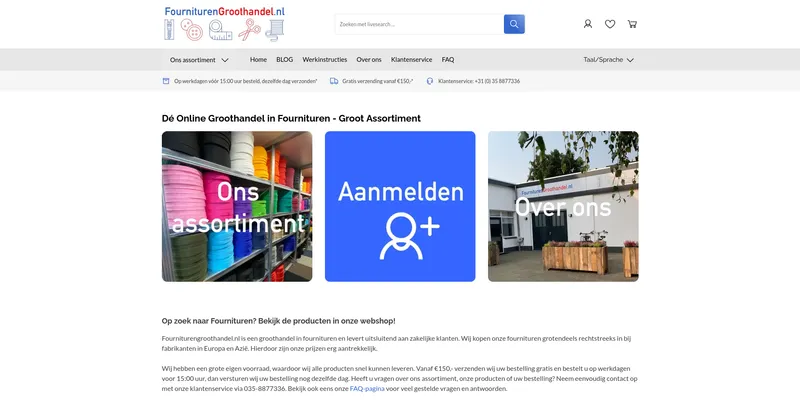
Task: Click the Aanmelden heading text
Action: 401,192
